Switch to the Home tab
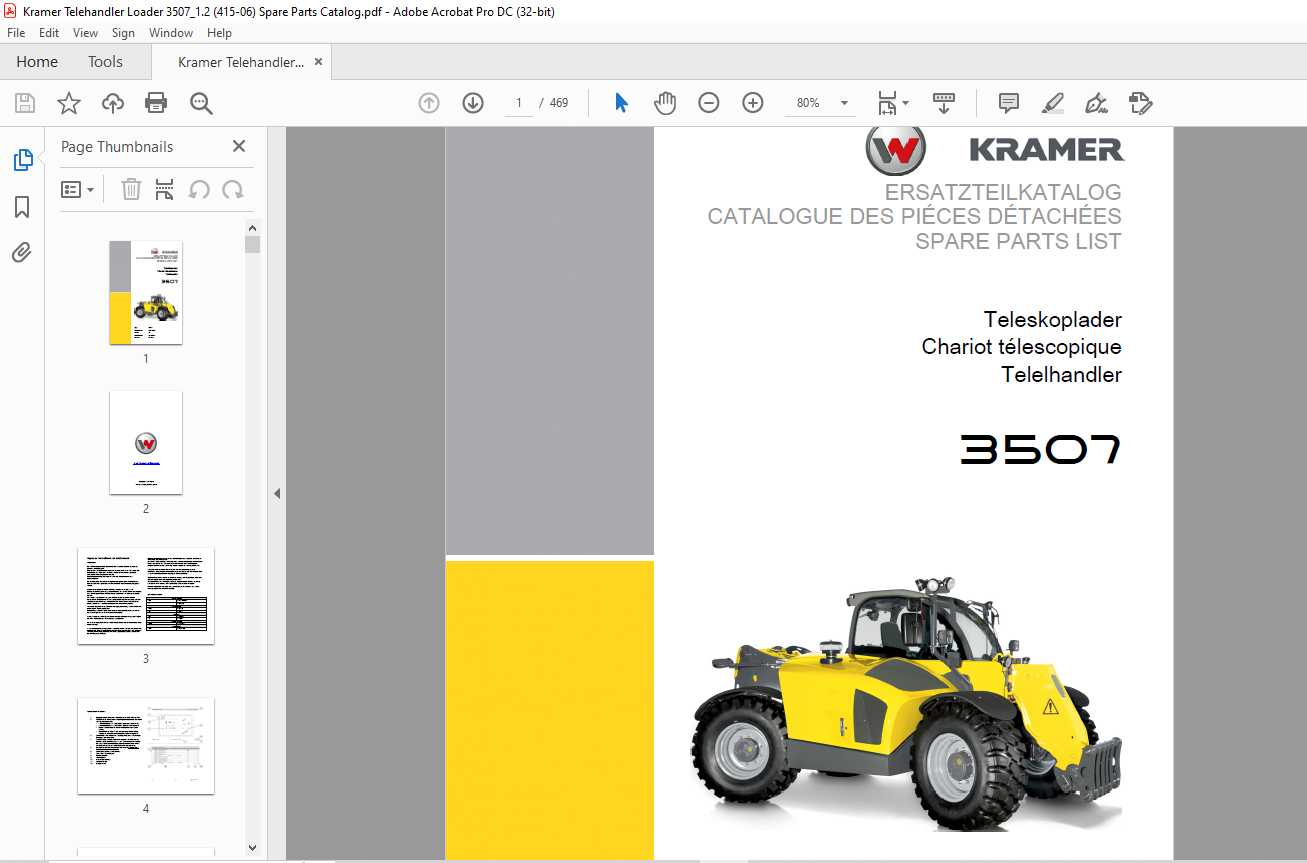Screen dimensions: 1307x863 [37, 62]
